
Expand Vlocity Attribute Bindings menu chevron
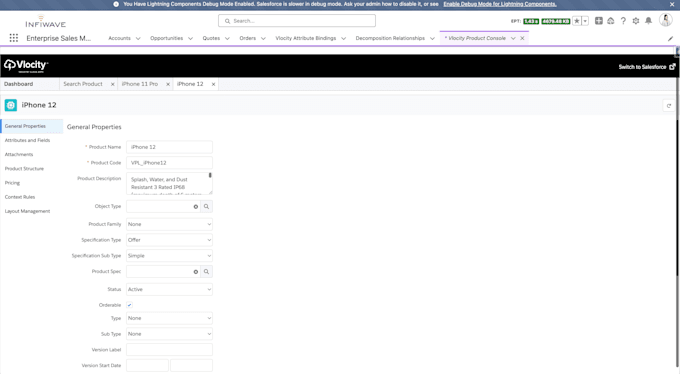pyautogui.click(x=343, y=39)
